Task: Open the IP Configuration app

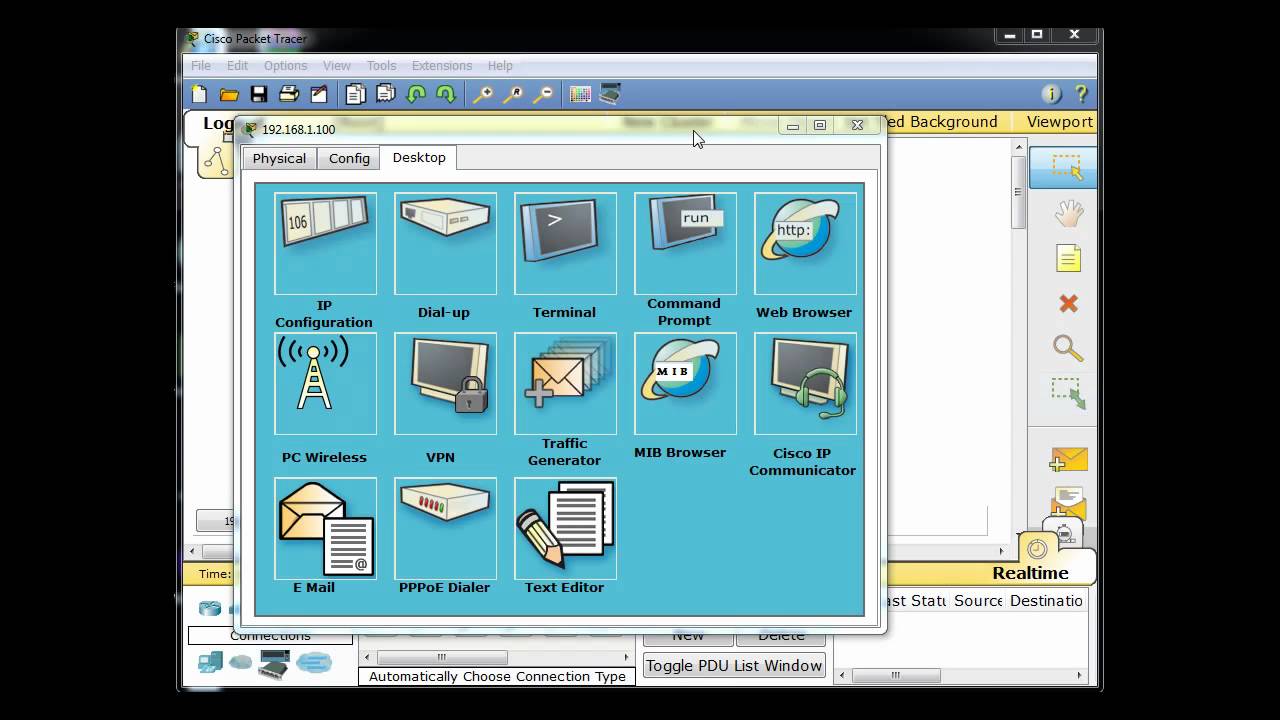Action: tap(325, 244)
